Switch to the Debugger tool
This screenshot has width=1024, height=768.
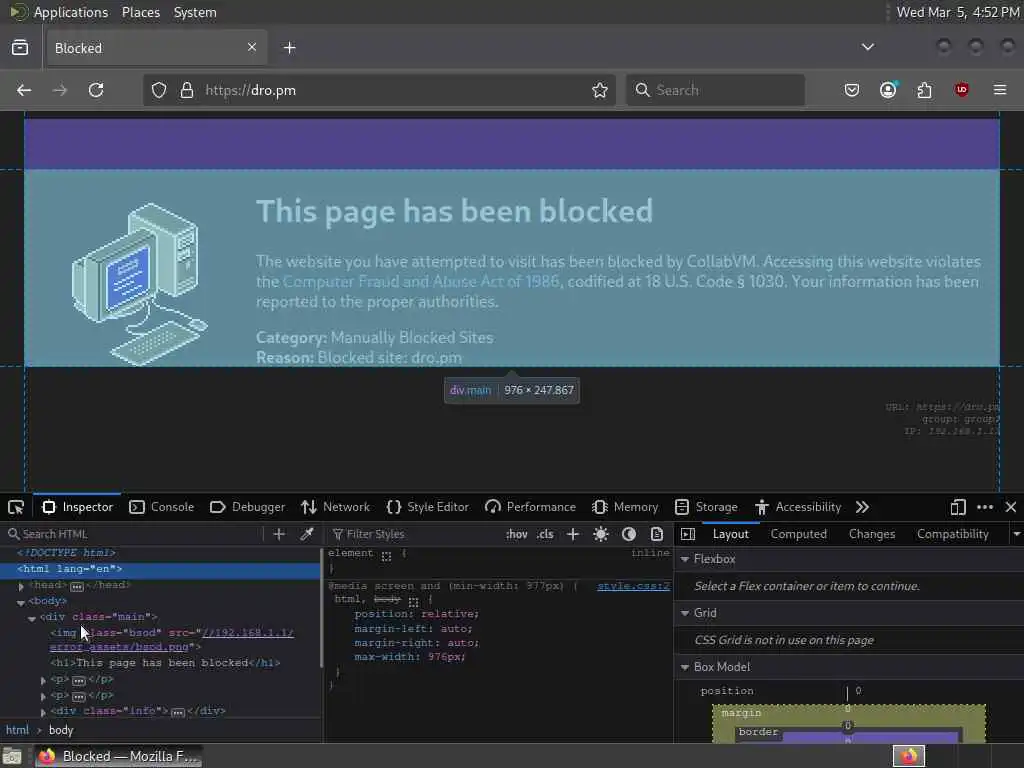pyautogui.click(x=248, y=507)
